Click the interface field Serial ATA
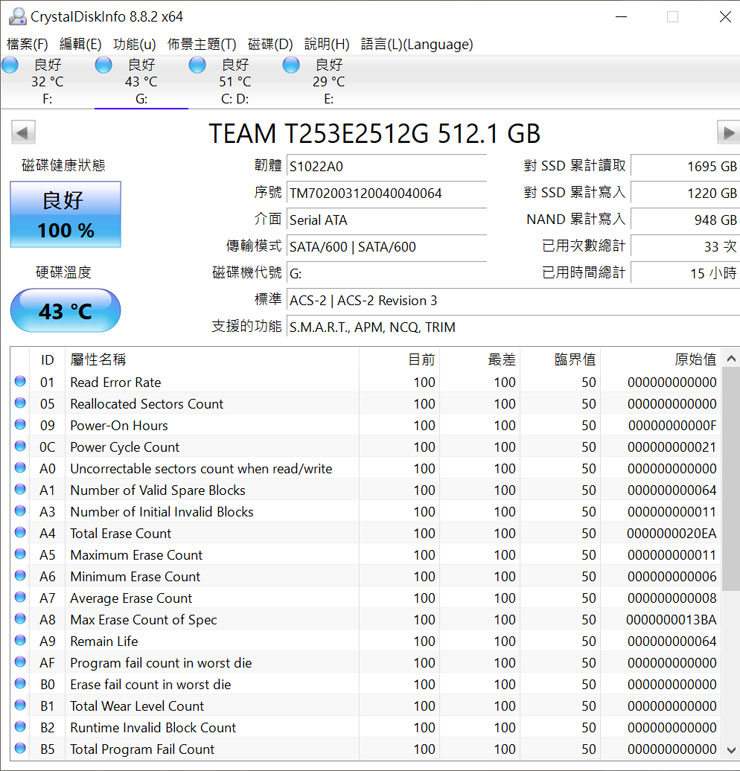The image size is (740, 771). click(386, 220)
